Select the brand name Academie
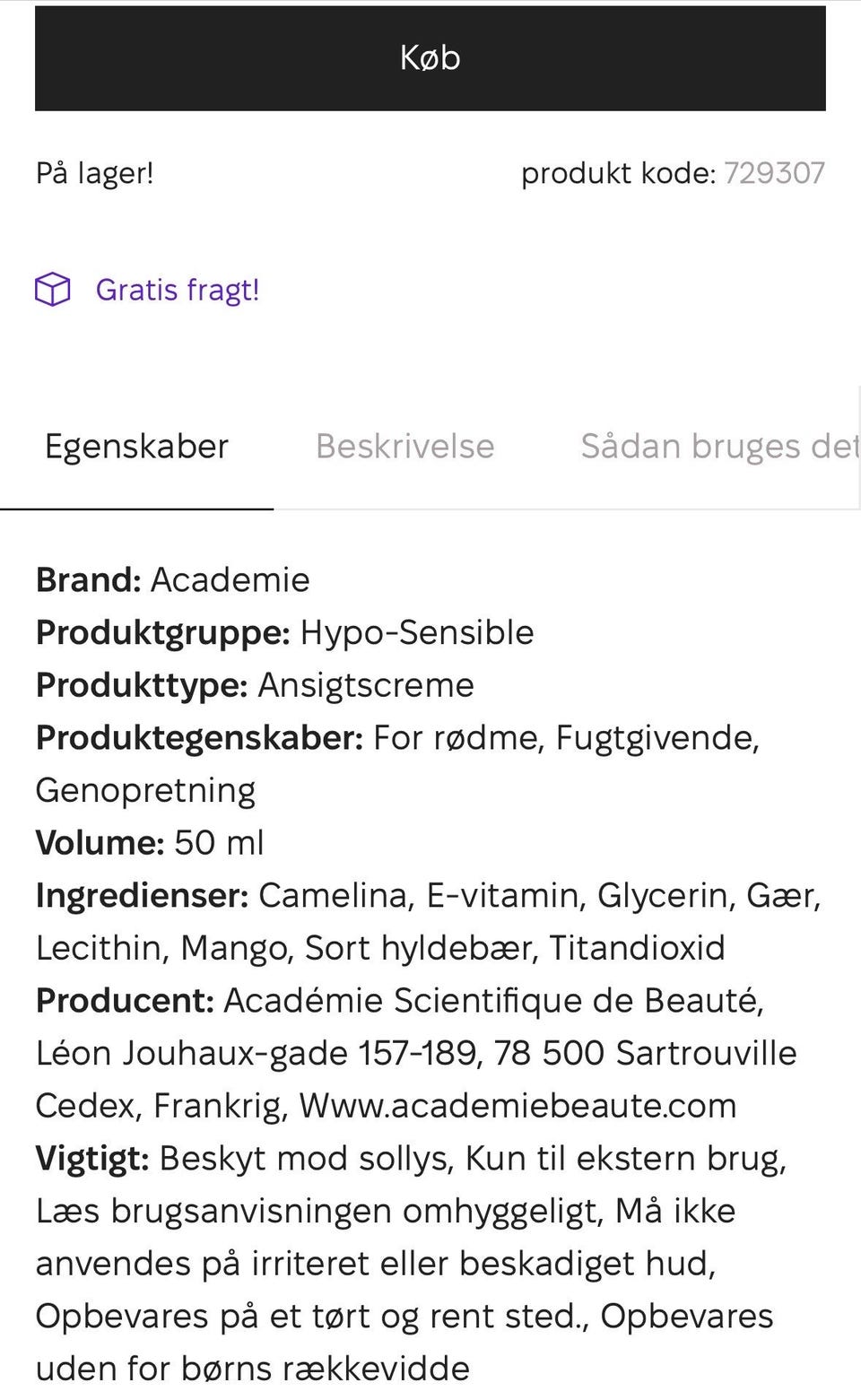 click(229, 579)
